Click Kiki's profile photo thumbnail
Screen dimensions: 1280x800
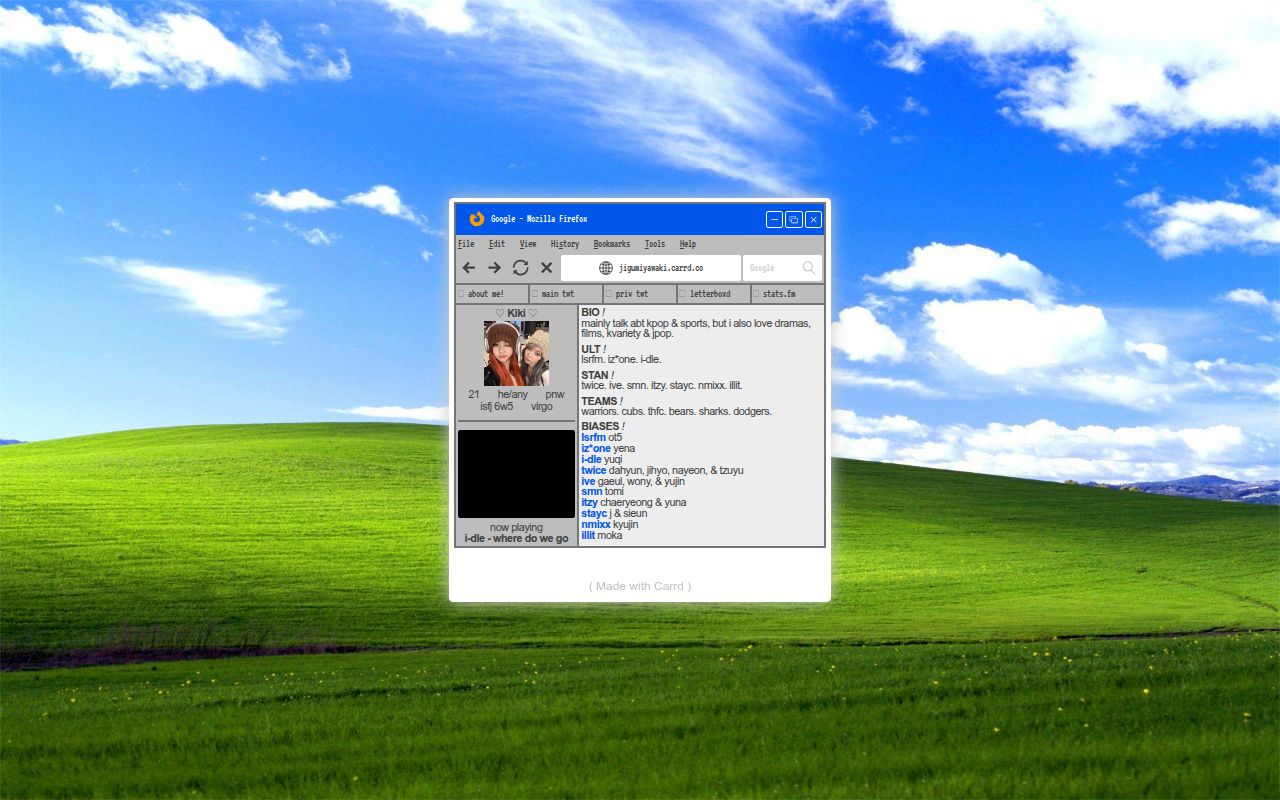coord(516,353)
